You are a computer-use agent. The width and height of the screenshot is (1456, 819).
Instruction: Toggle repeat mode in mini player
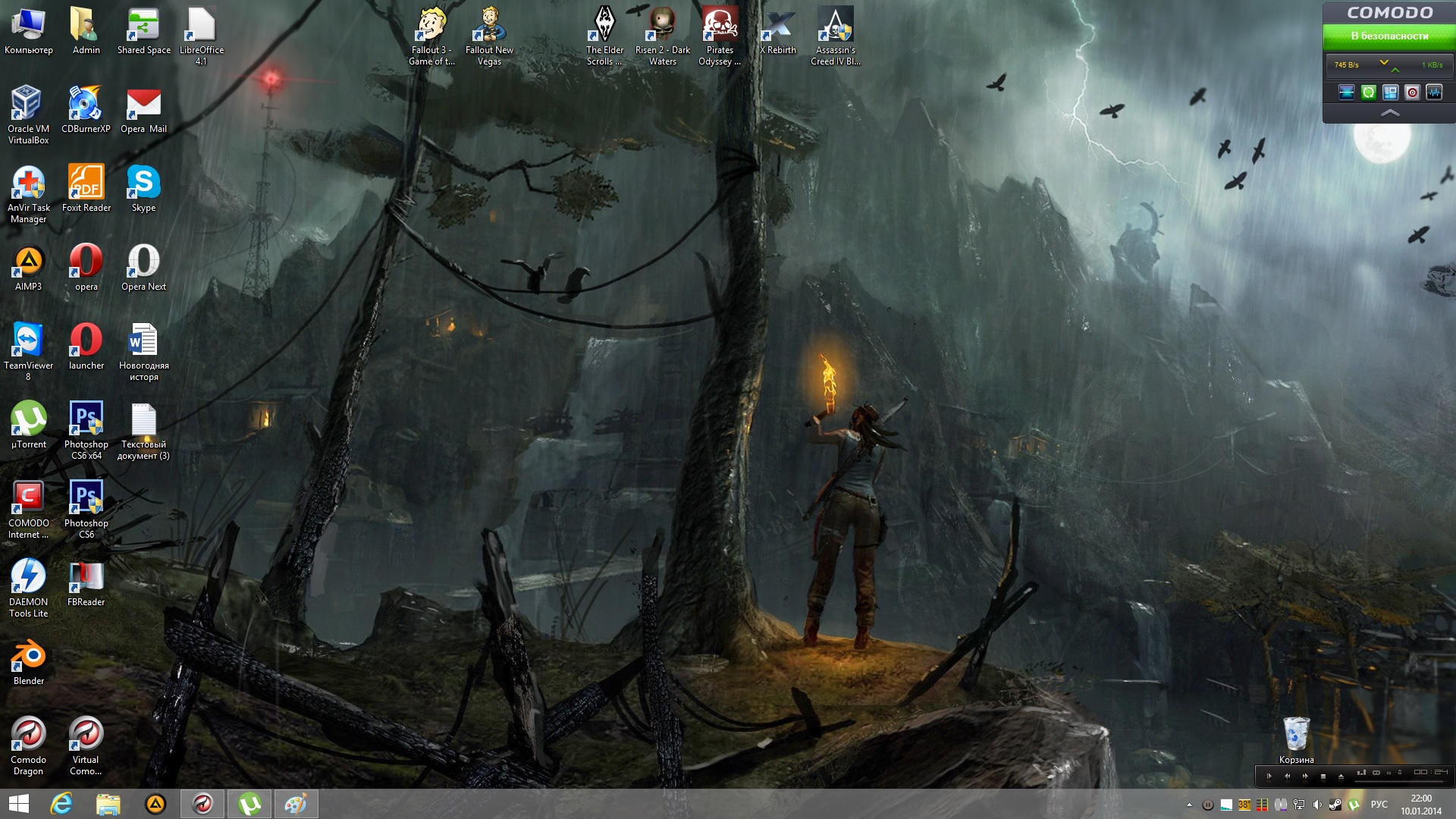1376,773
